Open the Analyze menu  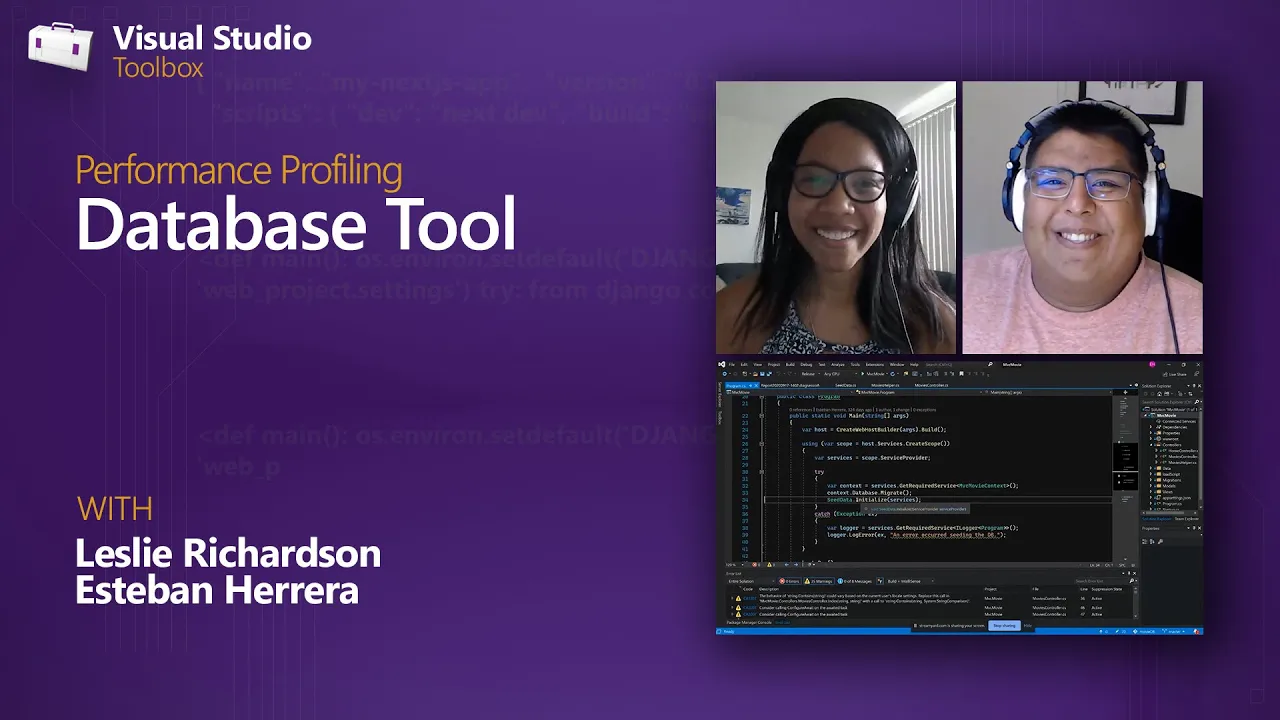837,365
